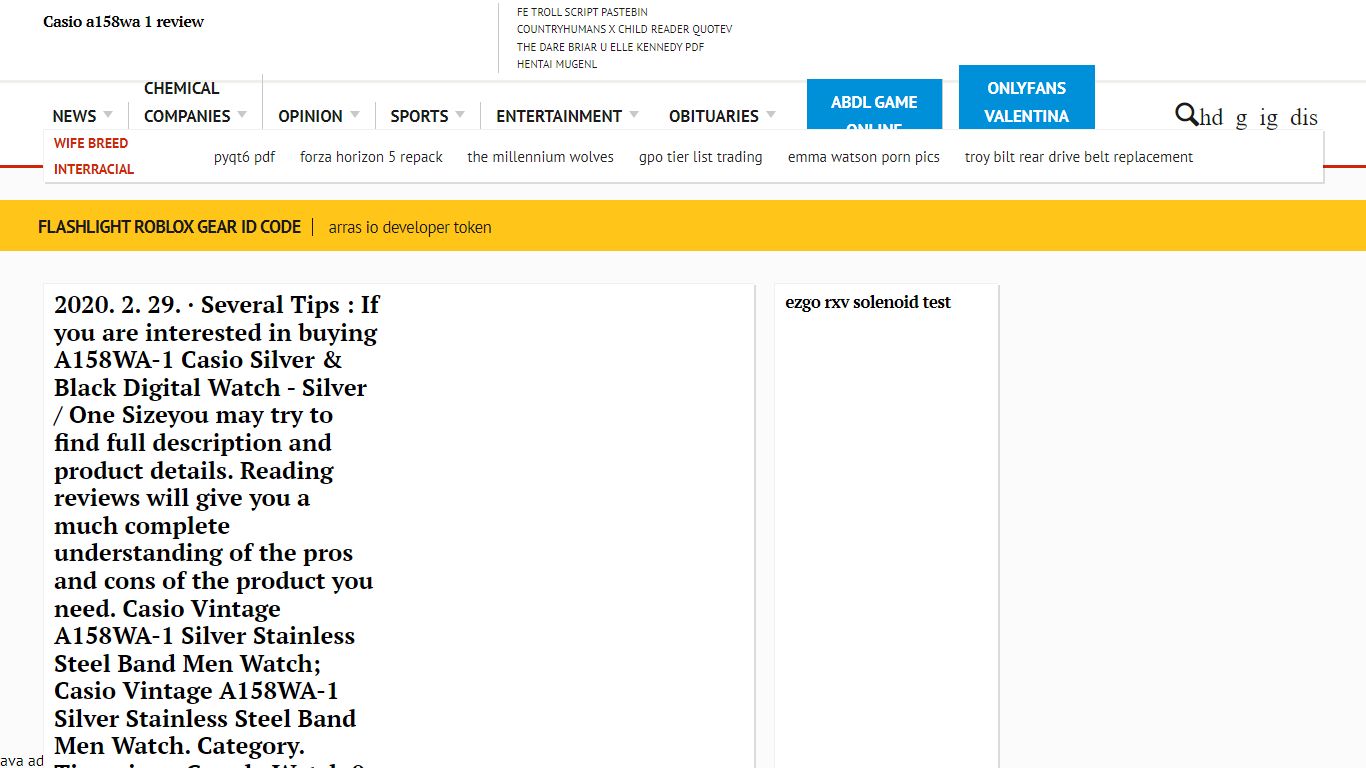The image size is (1366, 768).
Task: Click FLASHLIGHT ROBLOX GEAR ID CODE heading
Action: (x=169, y=227)
